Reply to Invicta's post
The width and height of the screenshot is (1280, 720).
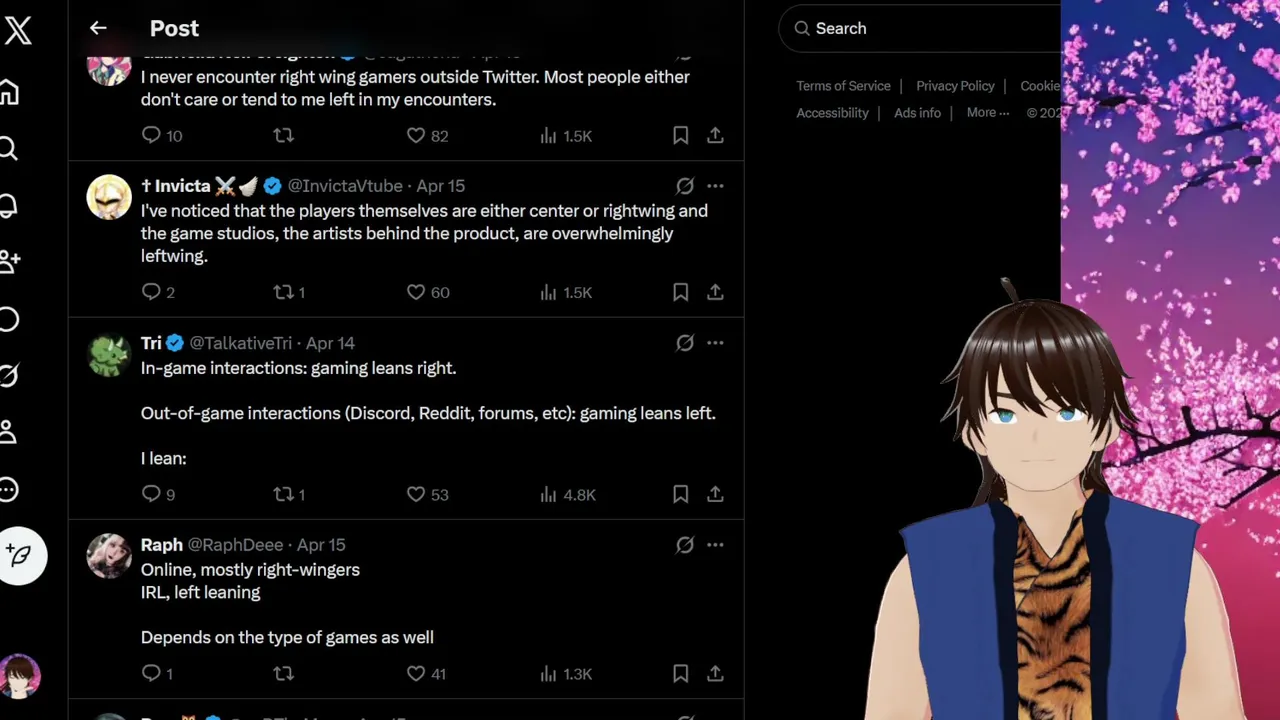click(151, 292)
